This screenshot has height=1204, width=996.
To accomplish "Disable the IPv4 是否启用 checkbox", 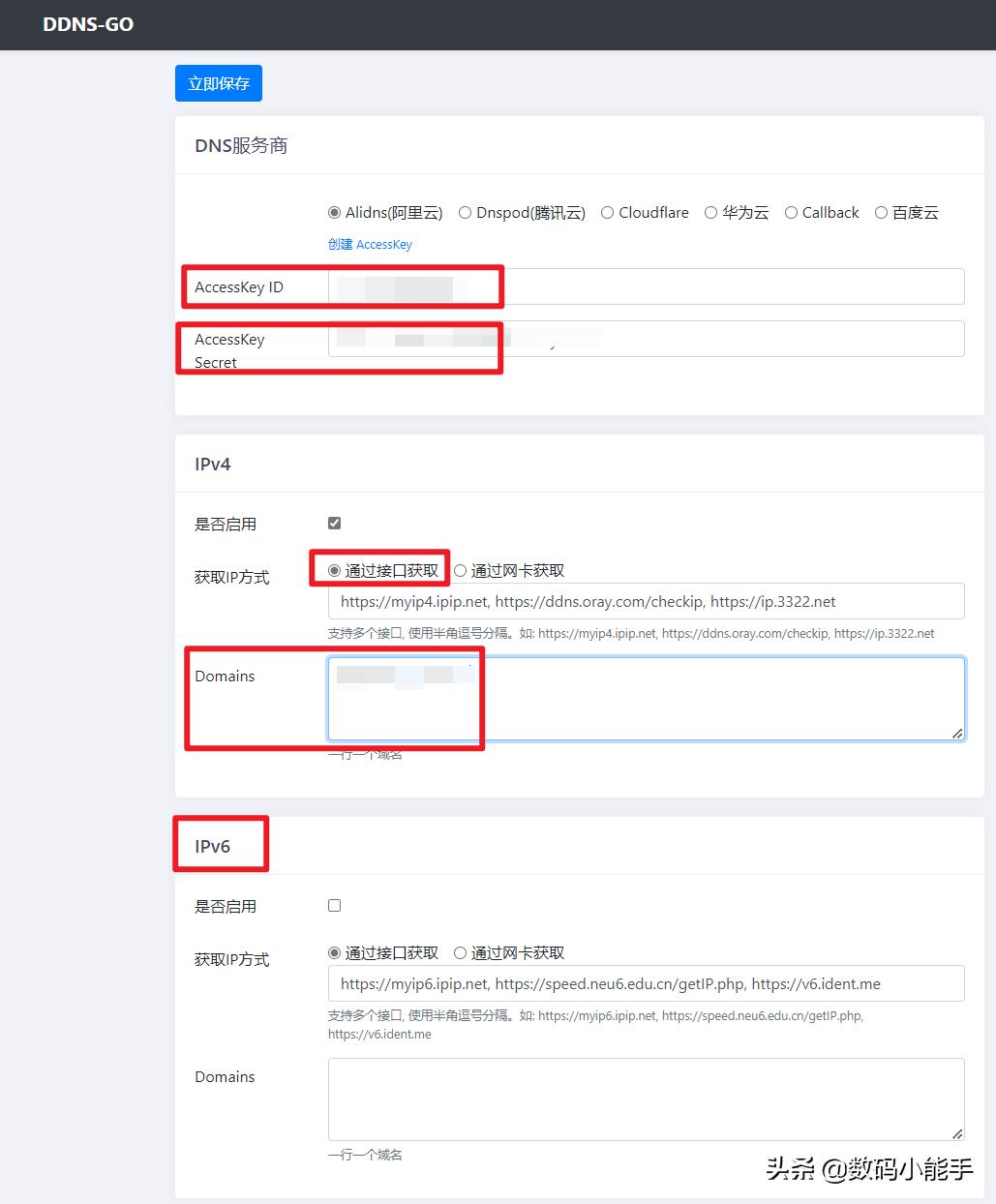I will click(x=333, y=522).
